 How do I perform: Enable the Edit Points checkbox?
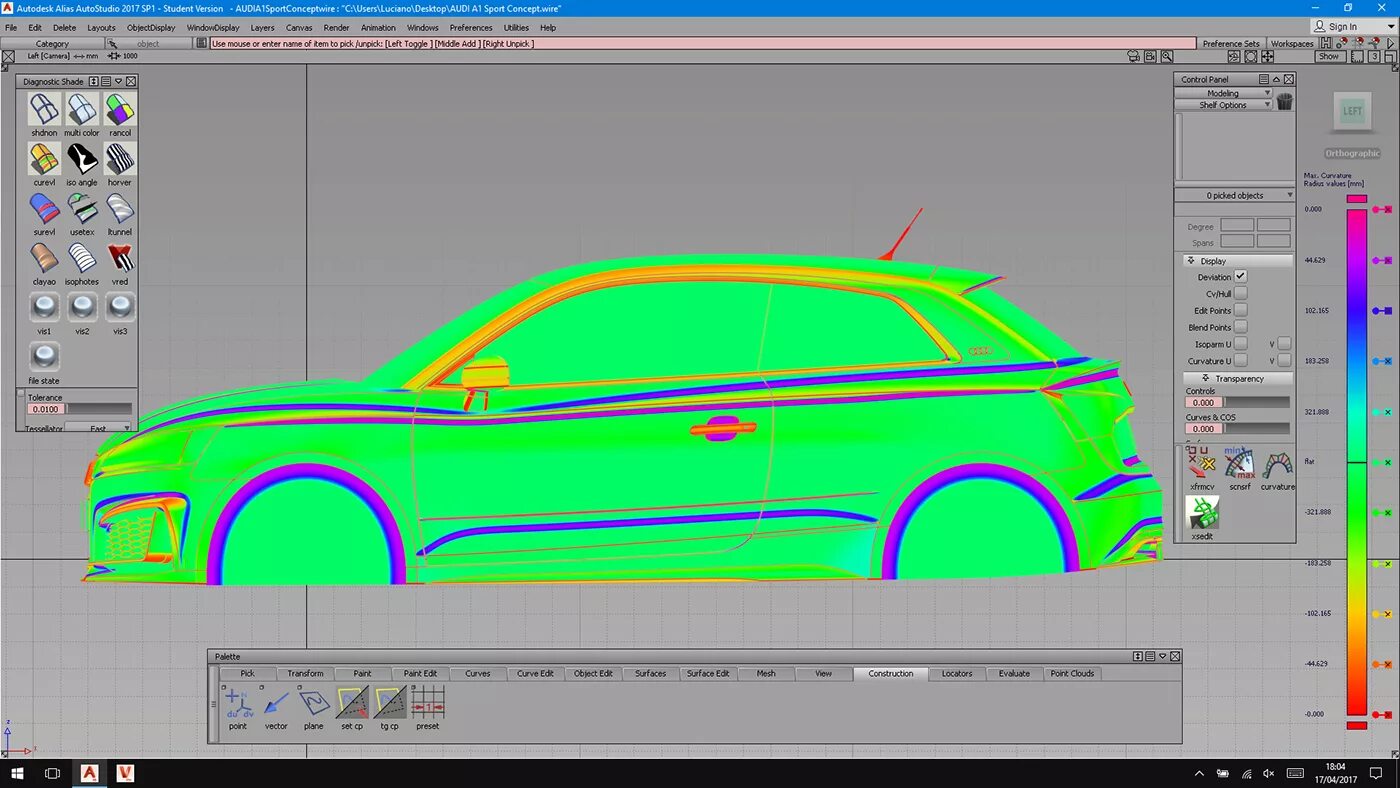pyautogui.click(x=1240, y=310)
